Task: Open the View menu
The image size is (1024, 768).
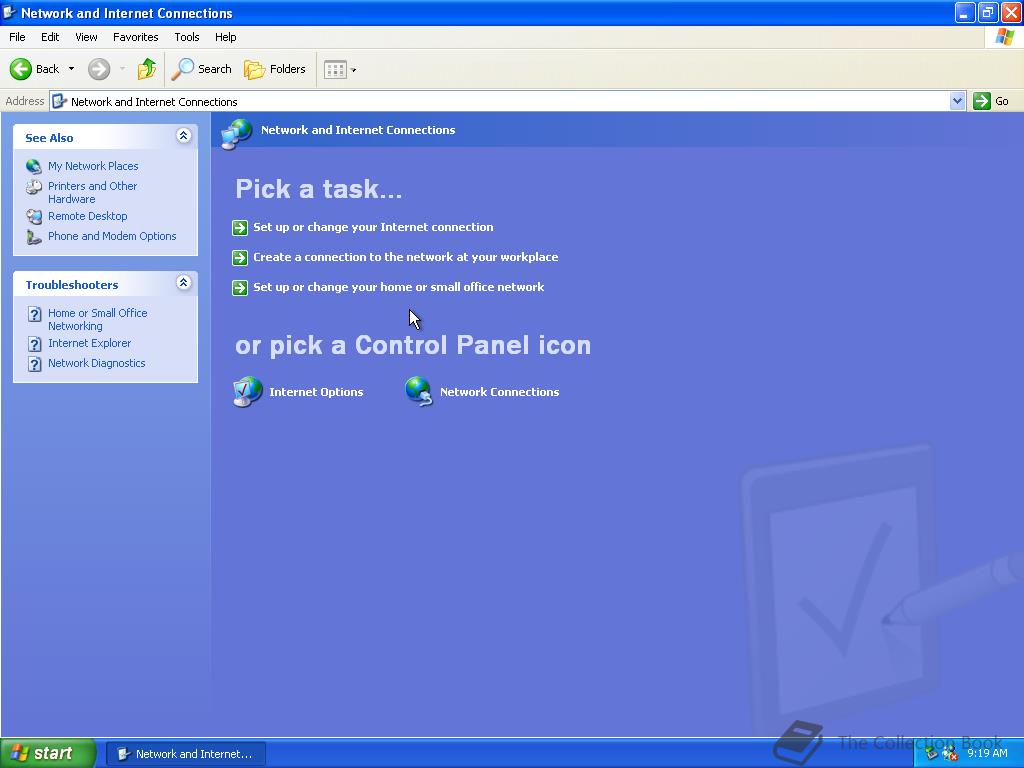Action: (86, 37)
